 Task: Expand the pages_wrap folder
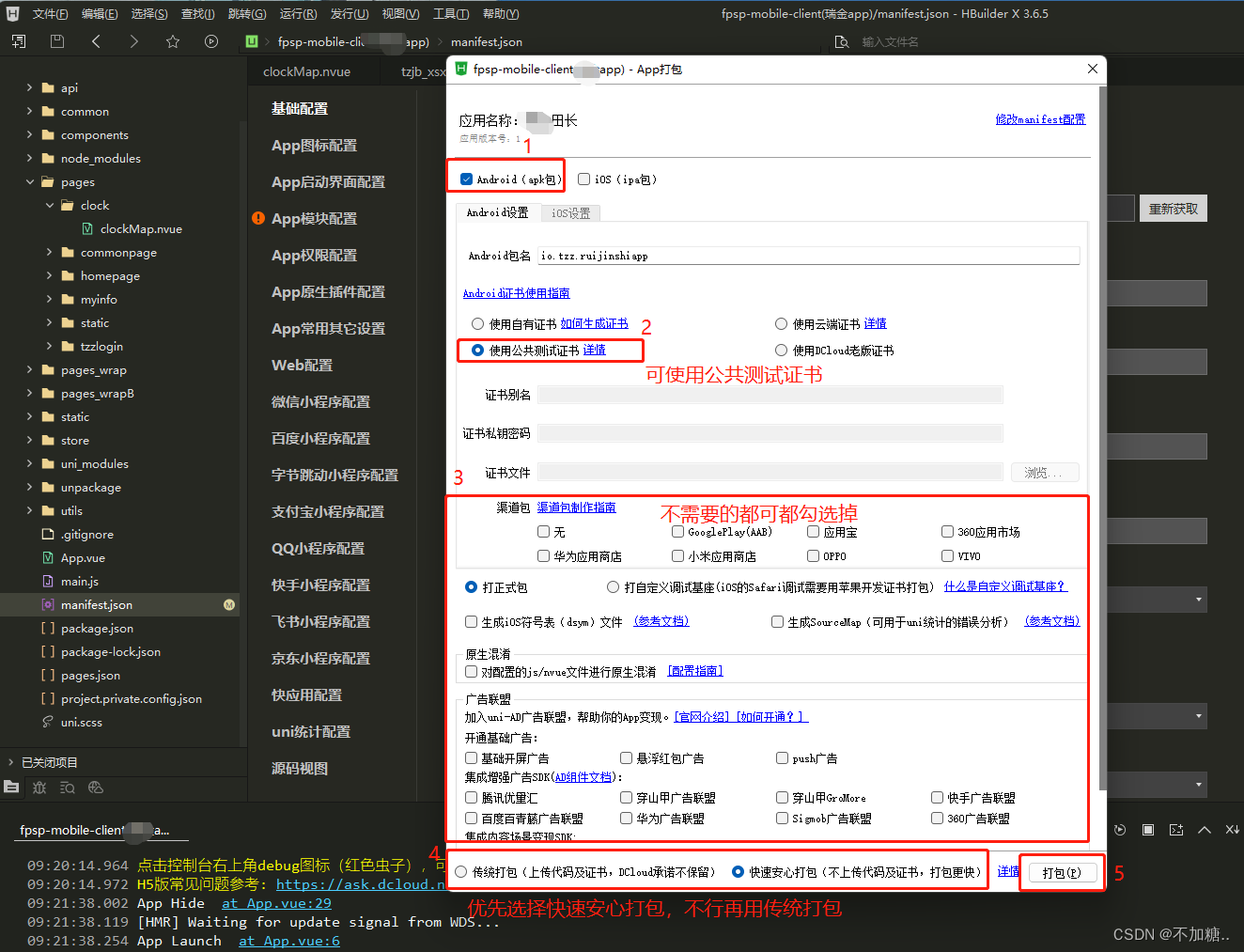pos(29,369)
